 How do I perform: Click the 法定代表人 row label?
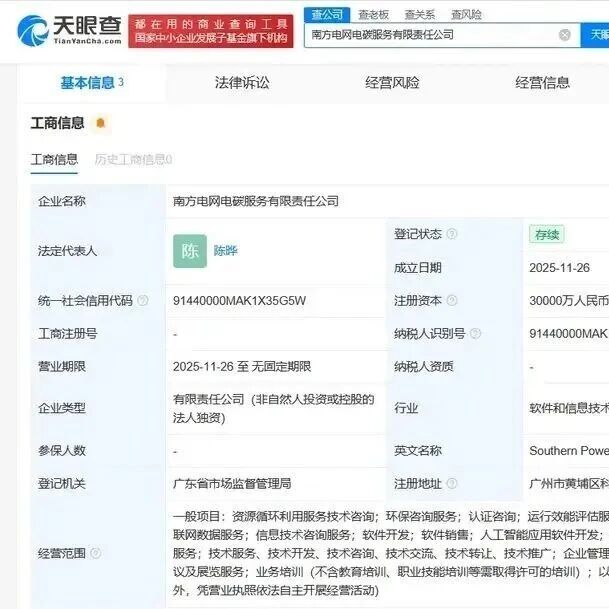[x=68, y=251]
